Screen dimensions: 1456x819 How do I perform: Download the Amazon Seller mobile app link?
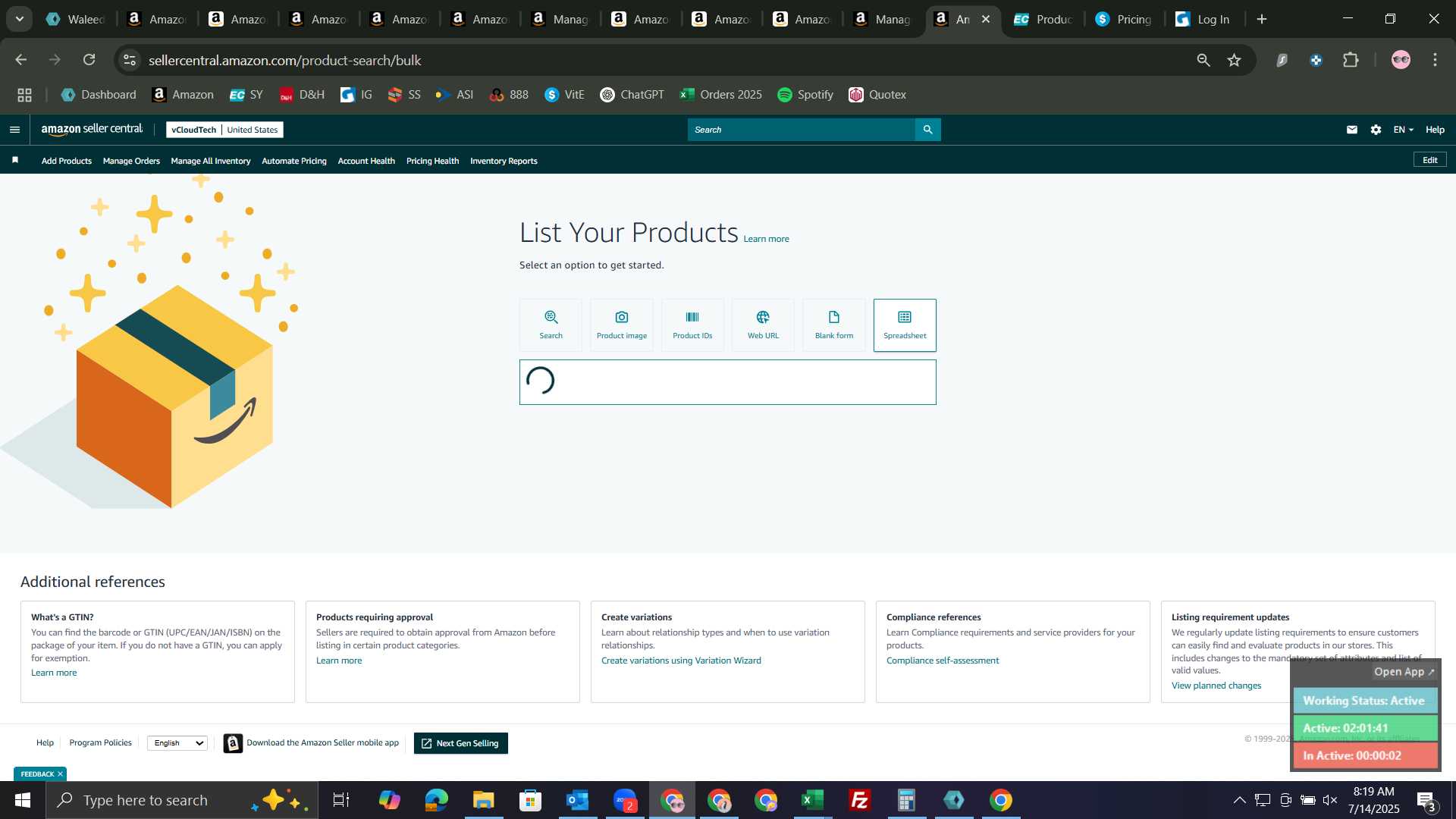[322, 742]
